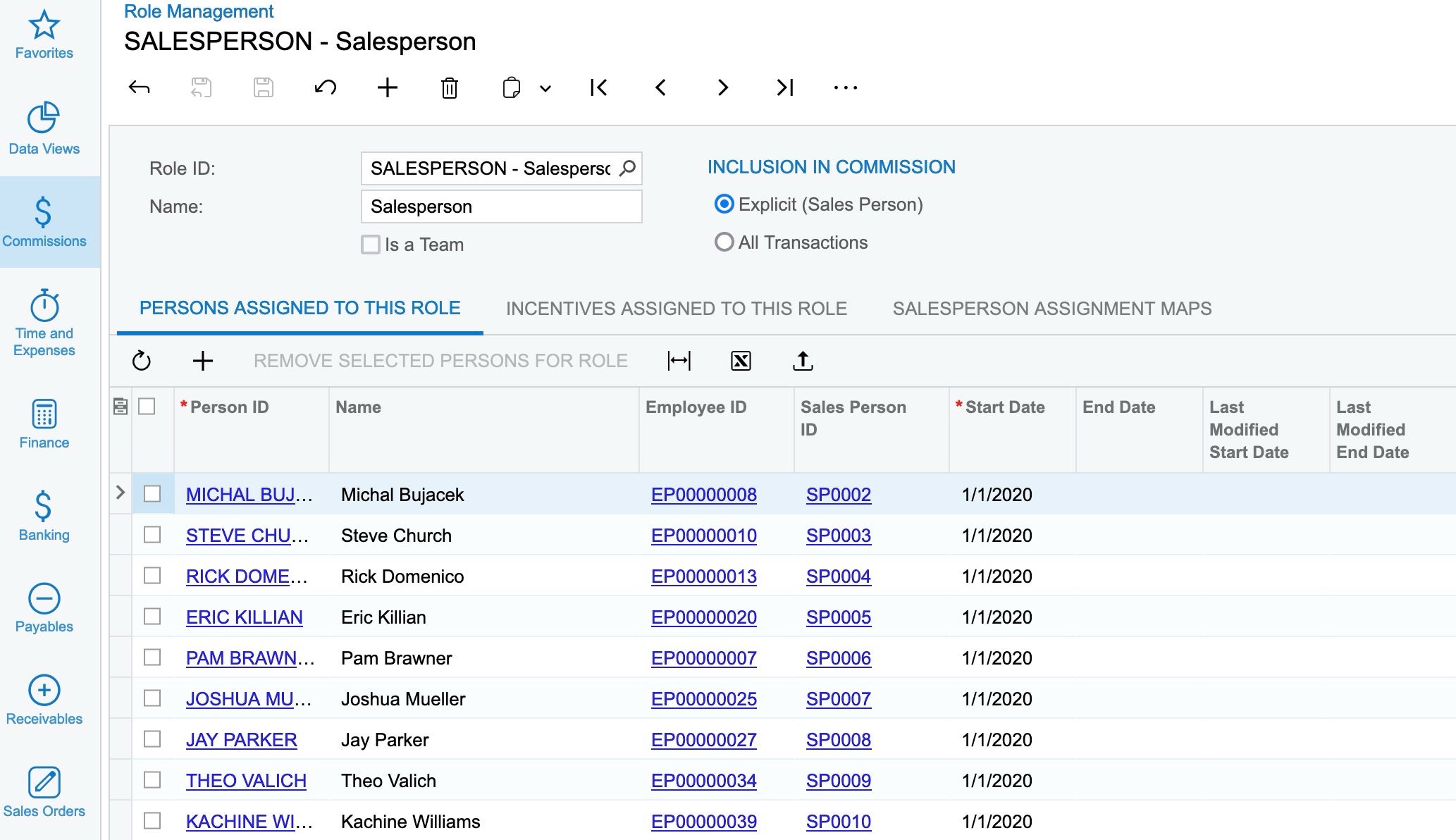Check the select-all header checkbox
The height and width of the screenshot is (840, 1456).
[x=147, y=407]
